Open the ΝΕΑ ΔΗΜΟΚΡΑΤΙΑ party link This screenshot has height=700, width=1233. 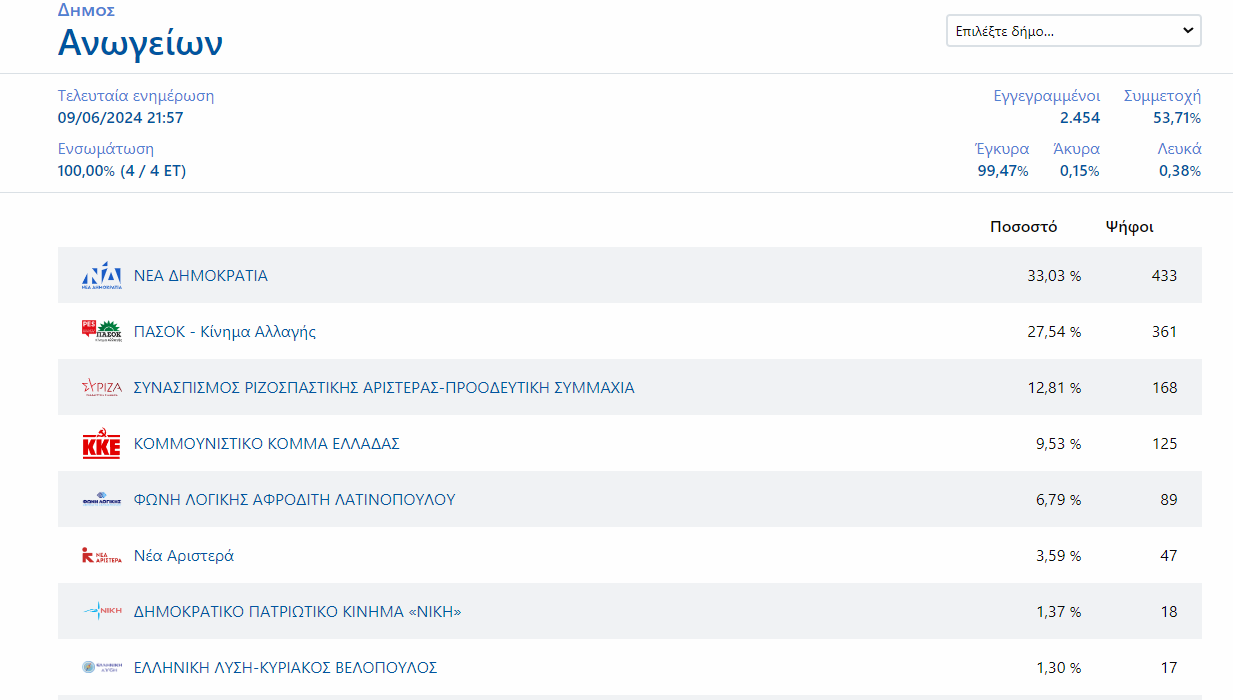201,276
